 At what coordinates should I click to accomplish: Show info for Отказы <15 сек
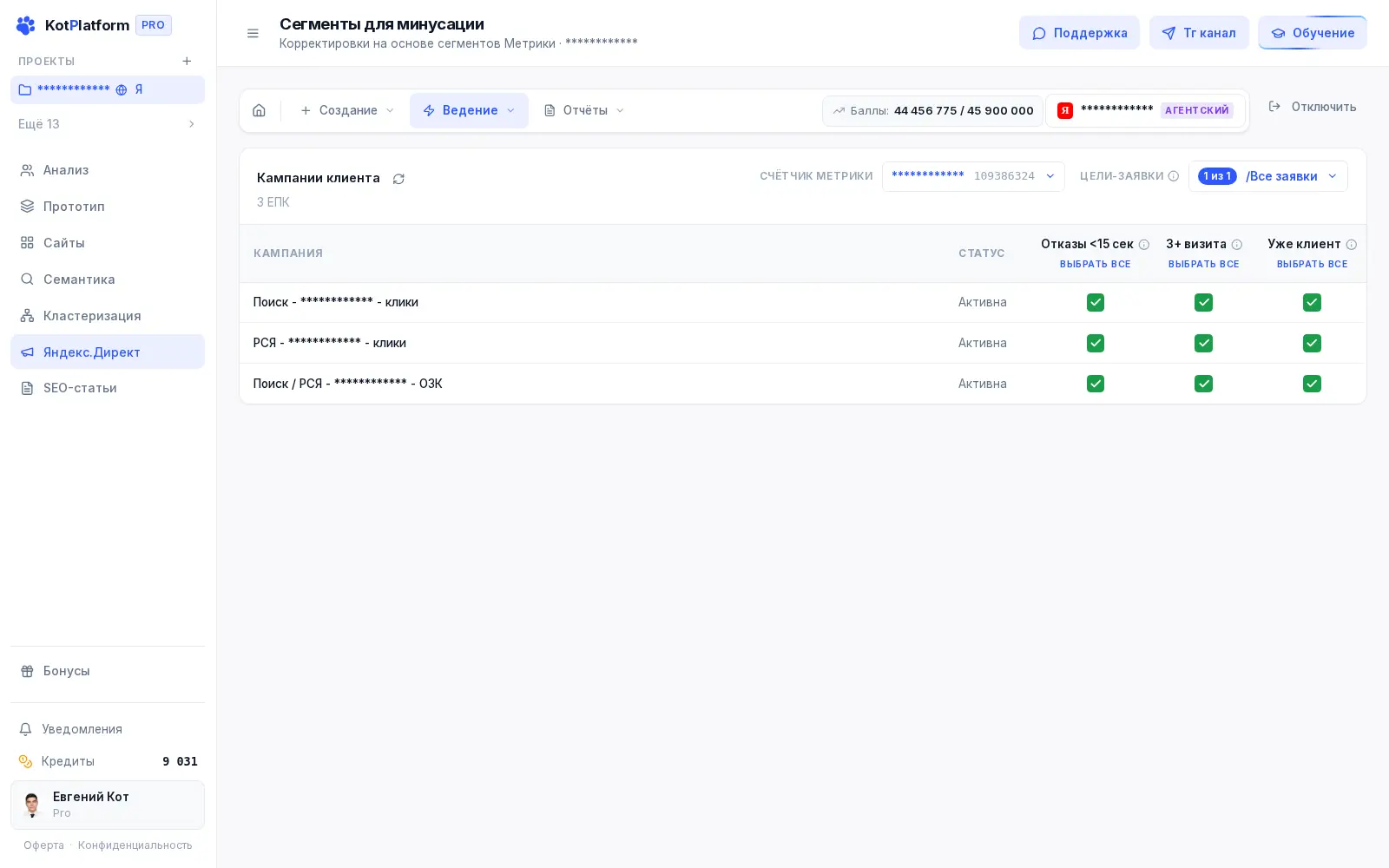(x=1144, y=245)
